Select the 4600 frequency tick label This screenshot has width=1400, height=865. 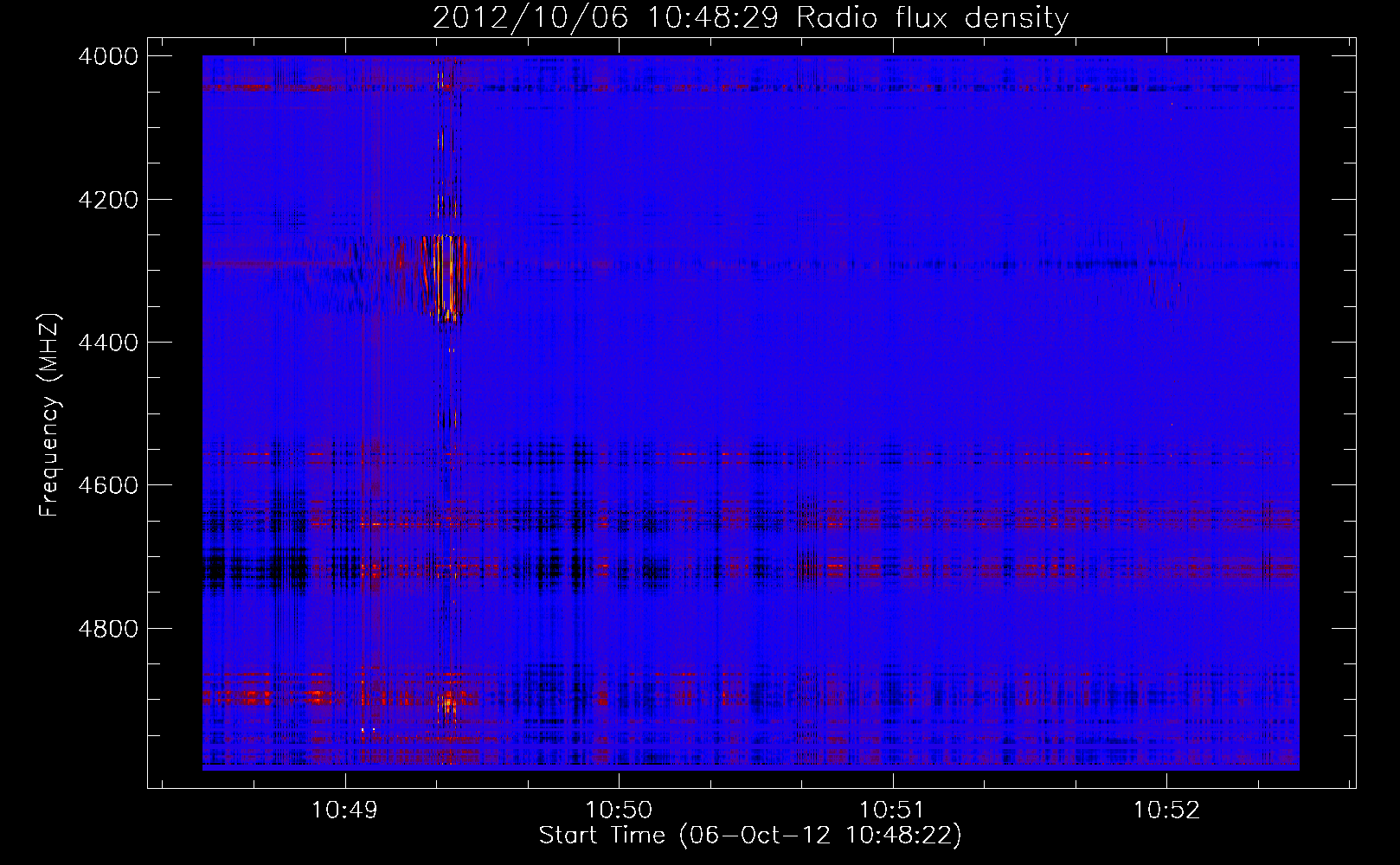(108, 485)
